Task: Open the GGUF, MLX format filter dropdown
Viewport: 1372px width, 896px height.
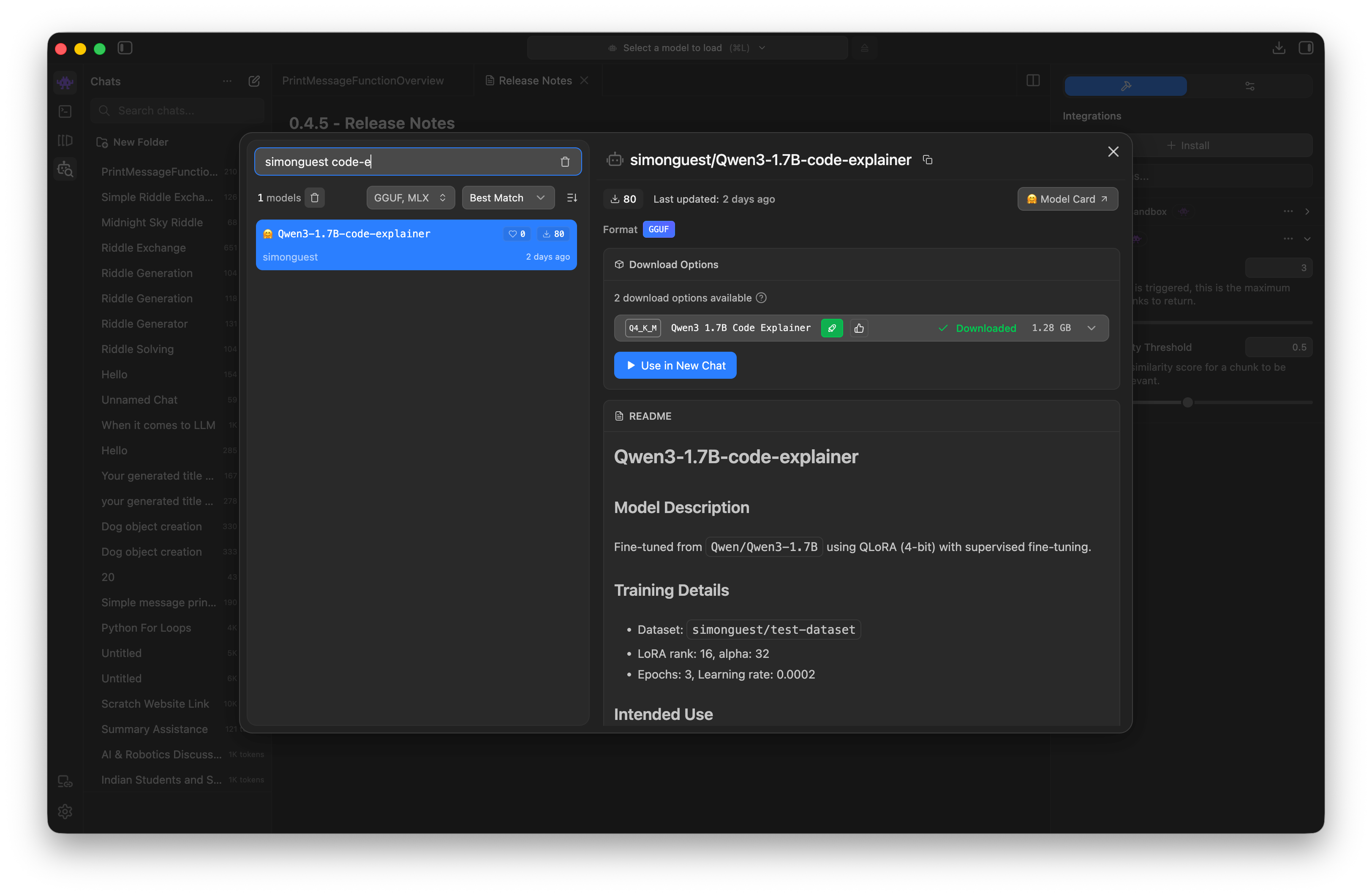Action: point(410,198)
